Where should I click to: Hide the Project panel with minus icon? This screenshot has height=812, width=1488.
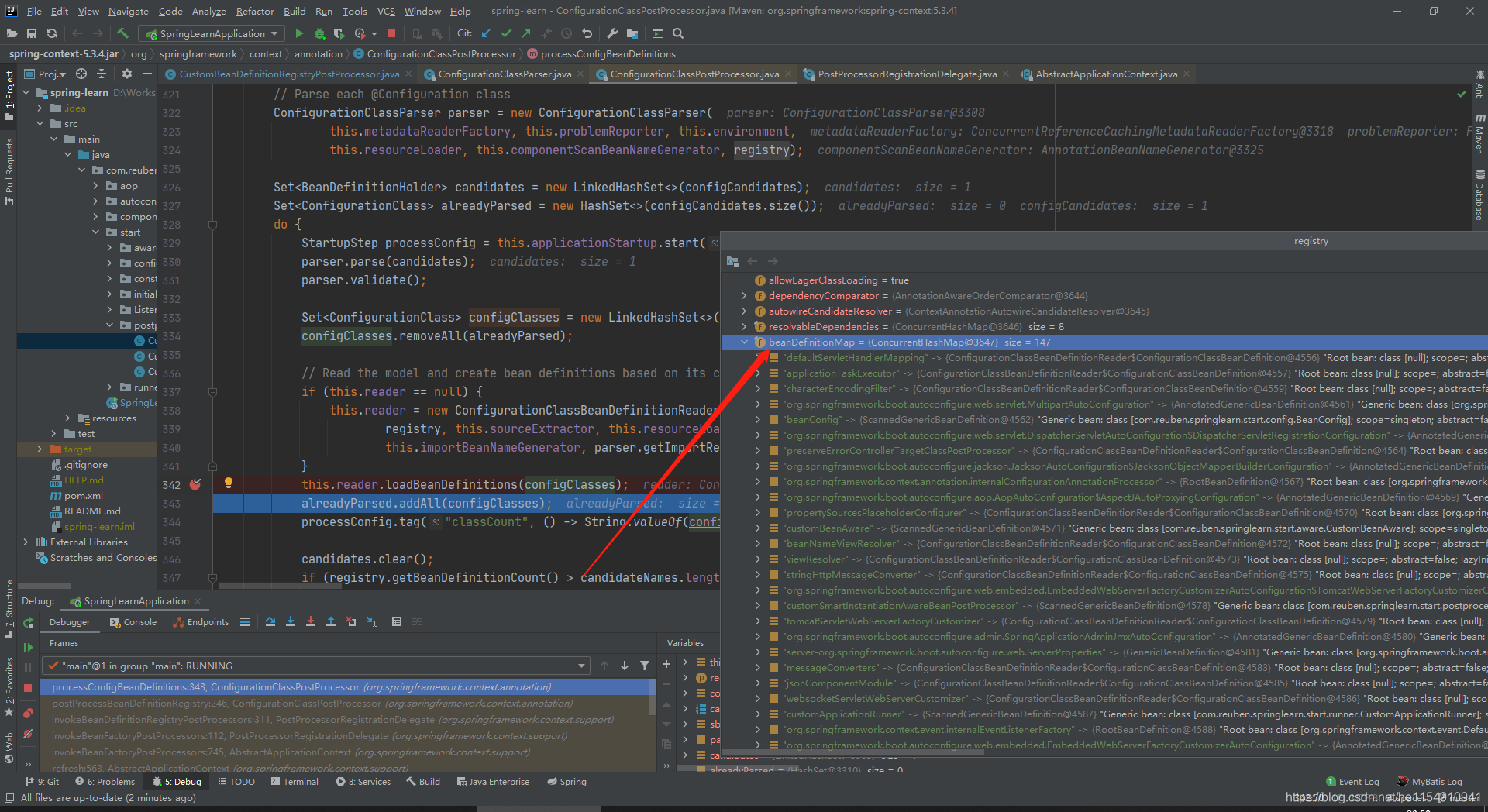[x=146, y=74]
